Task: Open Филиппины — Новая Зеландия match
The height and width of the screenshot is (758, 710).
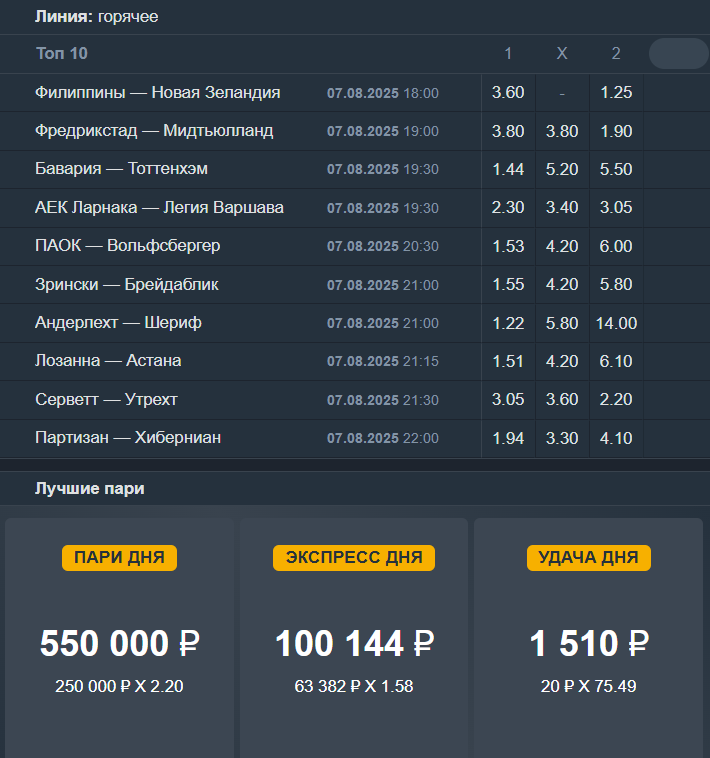Action: point(158,92)
